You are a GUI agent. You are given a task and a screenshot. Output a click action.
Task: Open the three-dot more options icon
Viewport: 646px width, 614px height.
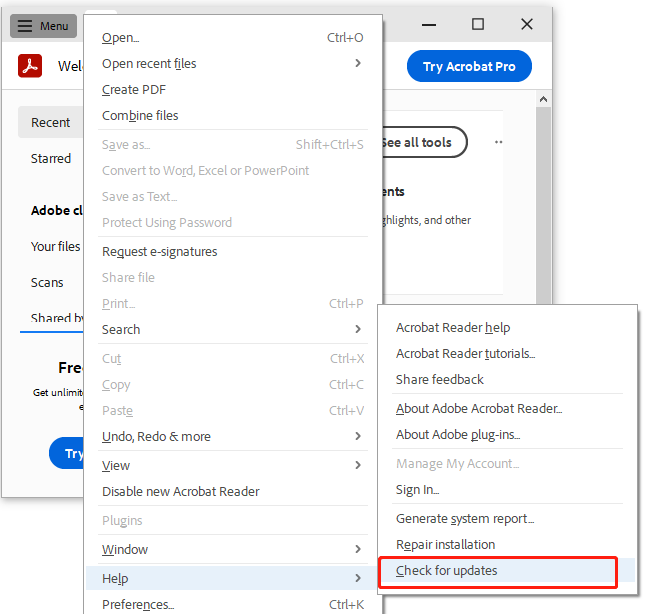point(499,142)
